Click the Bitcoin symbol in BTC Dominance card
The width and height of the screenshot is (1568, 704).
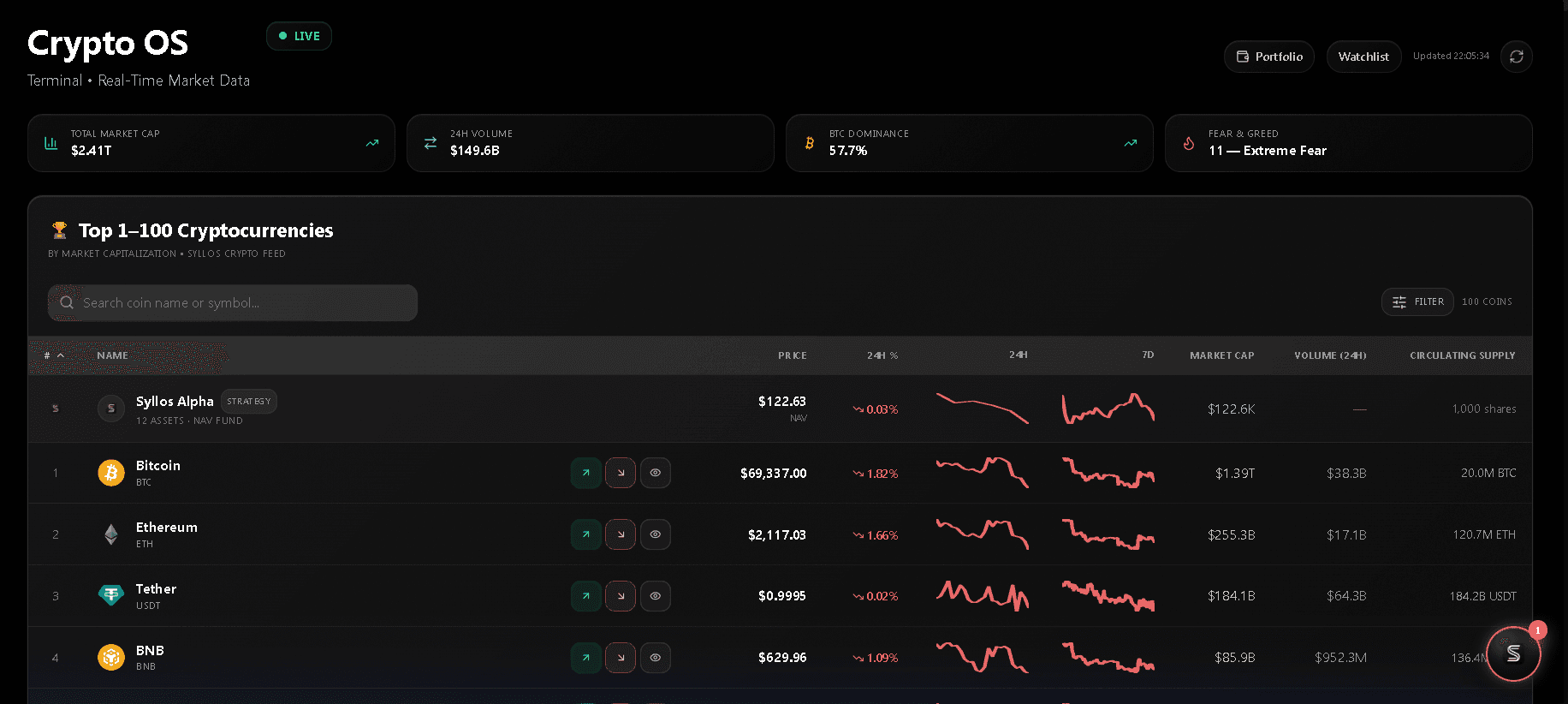click(810, 143)
